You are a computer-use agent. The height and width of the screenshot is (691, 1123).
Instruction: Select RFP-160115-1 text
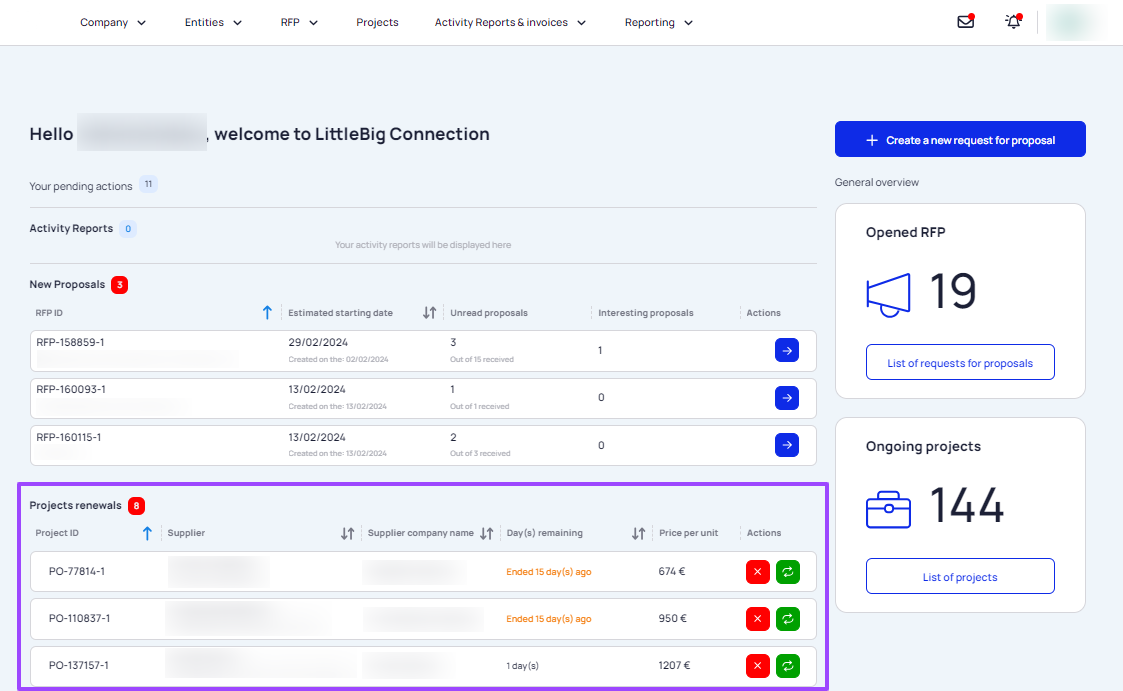(x=69, y=438)
